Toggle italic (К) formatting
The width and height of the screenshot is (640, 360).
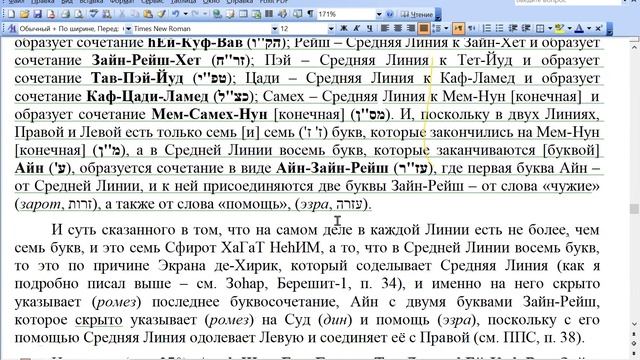[356, 28]
